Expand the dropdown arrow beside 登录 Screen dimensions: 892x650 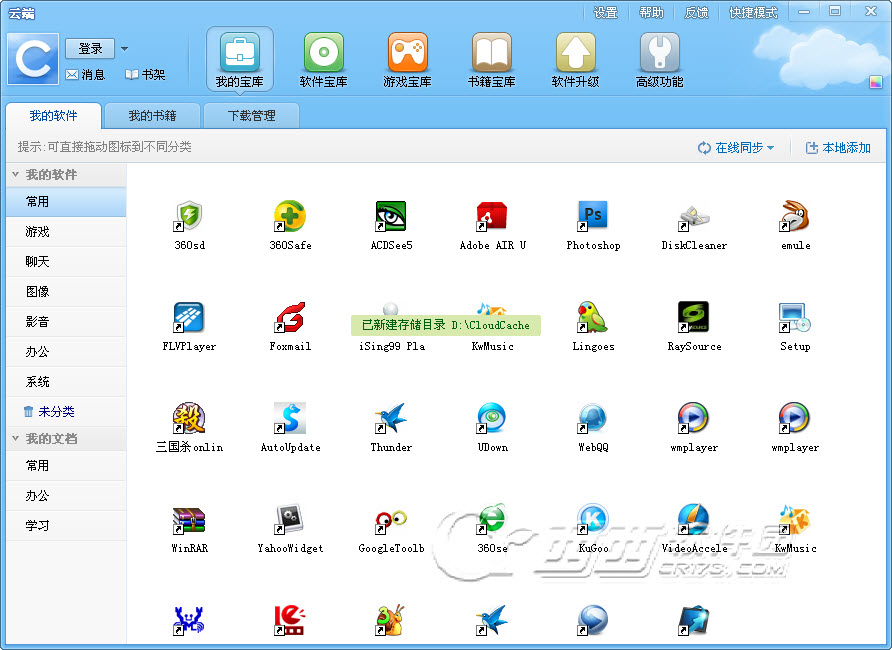124,49
